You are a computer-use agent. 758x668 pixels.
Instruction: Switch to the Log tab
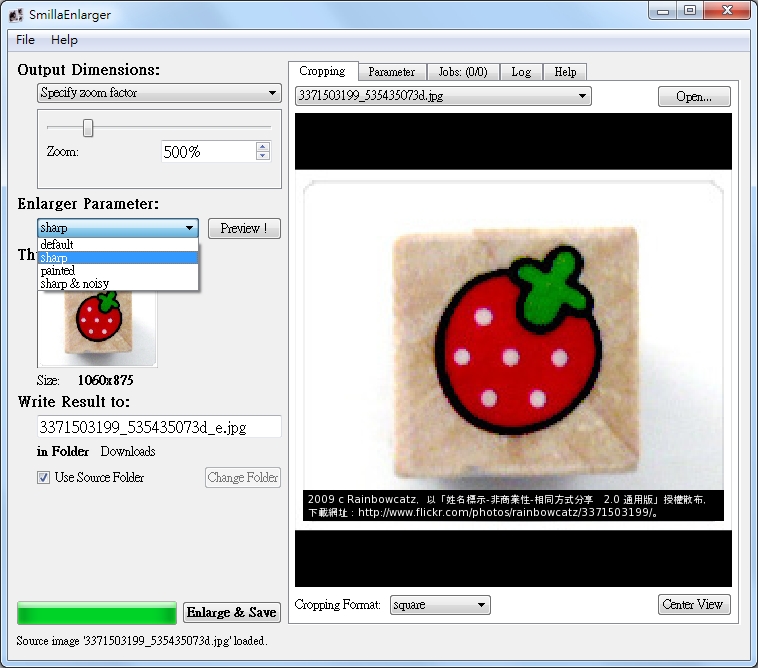pyautogui.click(x=521, y=72)
